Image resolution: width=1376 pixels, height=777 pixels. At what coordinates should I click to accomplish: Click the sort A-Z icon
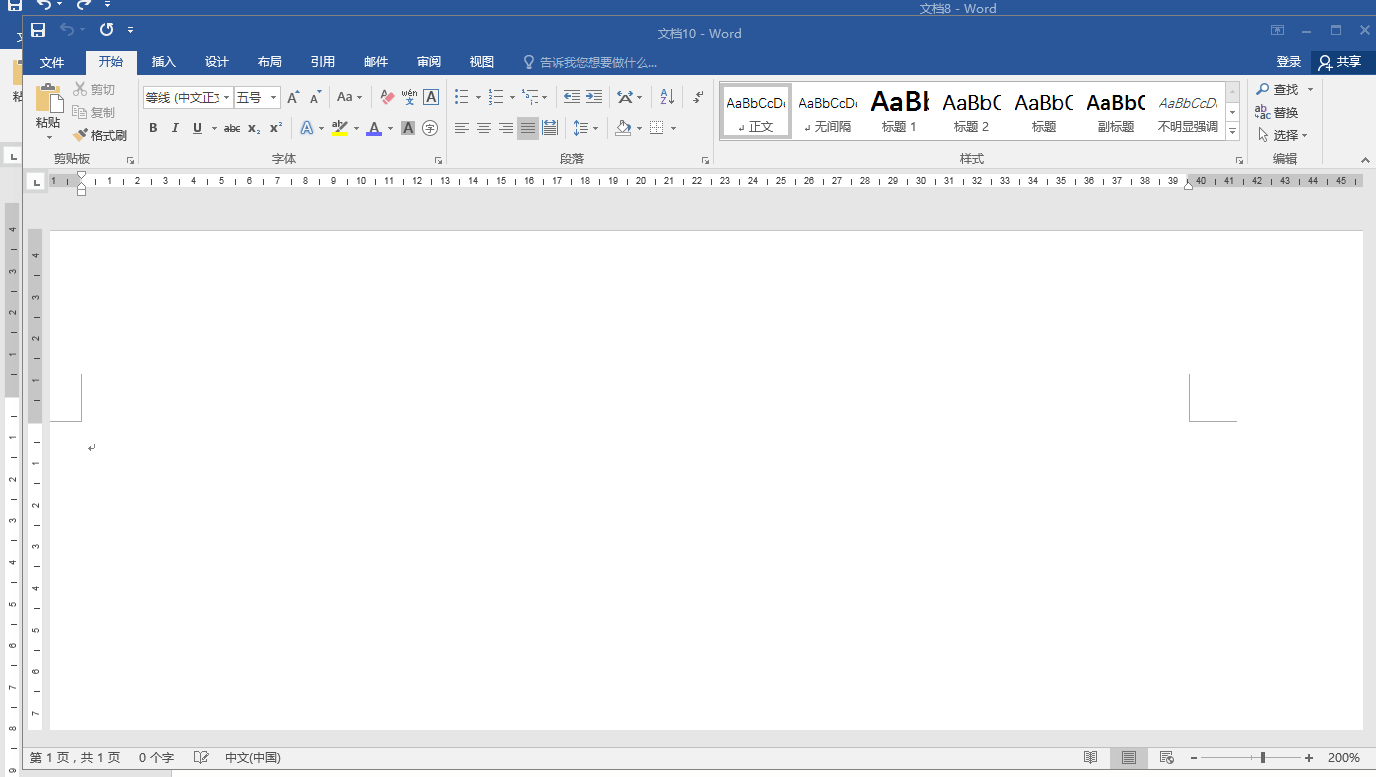tap(667, 97)
